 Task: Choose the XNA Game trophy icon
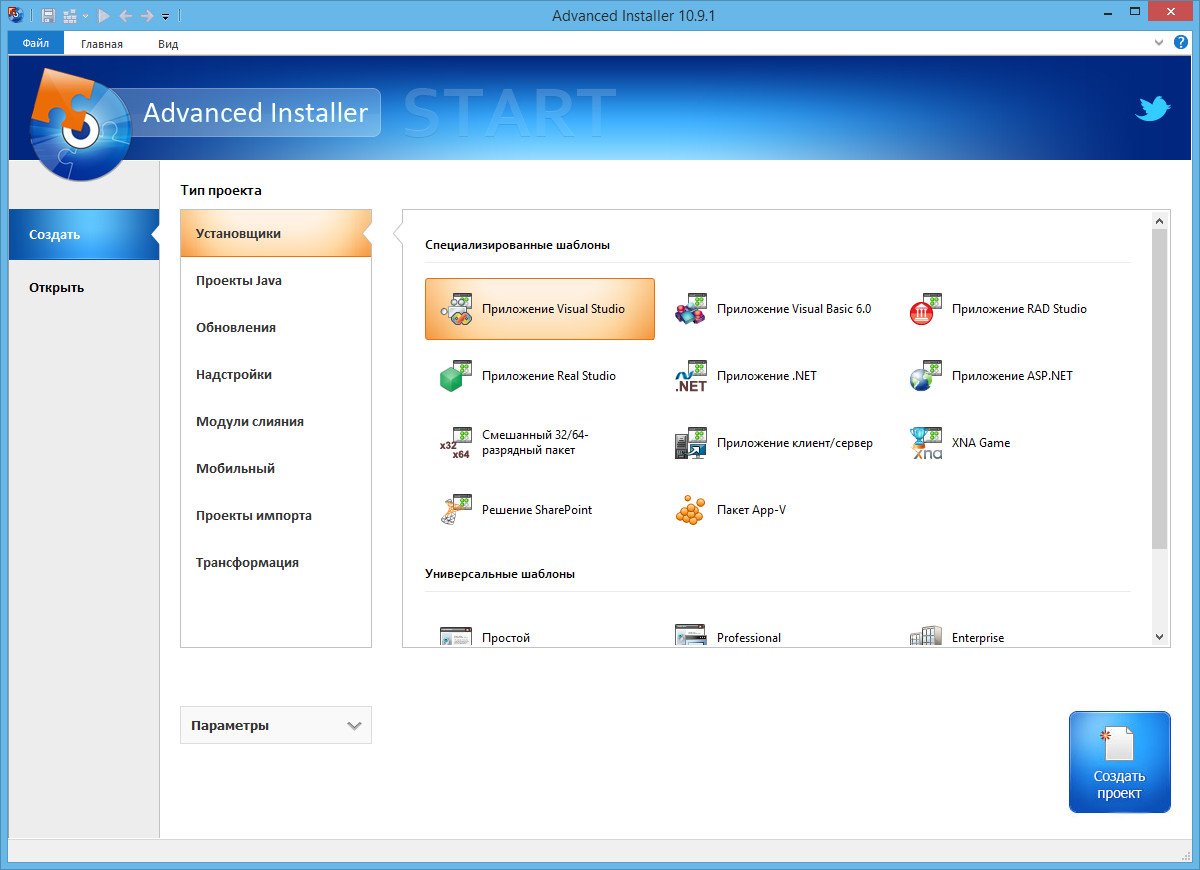pos(925,443)
